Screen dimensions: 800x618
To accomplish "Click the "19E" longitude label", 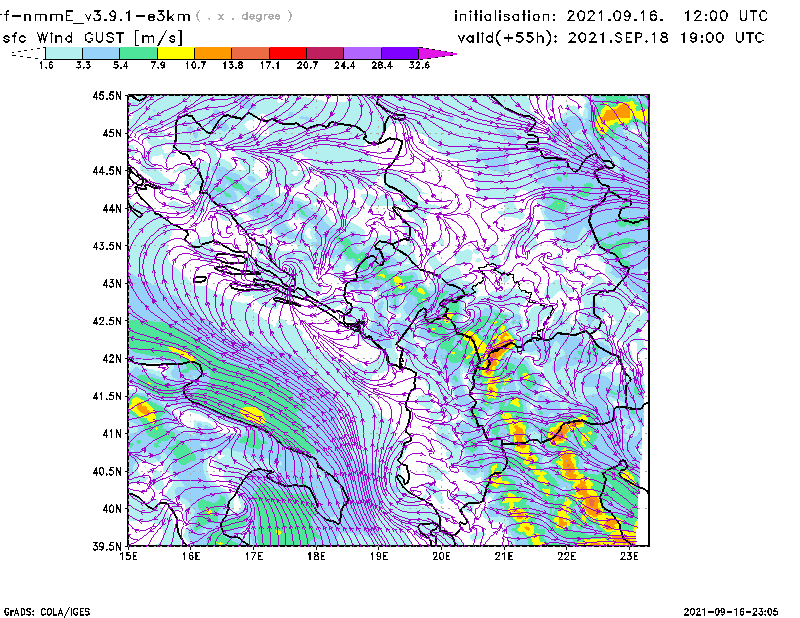I will tap(379, 556).
